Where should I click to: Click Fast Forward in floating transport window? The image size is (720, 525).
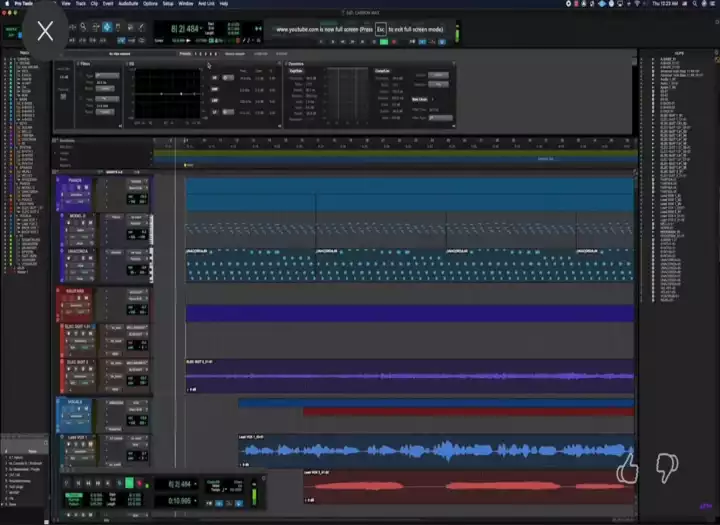98,483
